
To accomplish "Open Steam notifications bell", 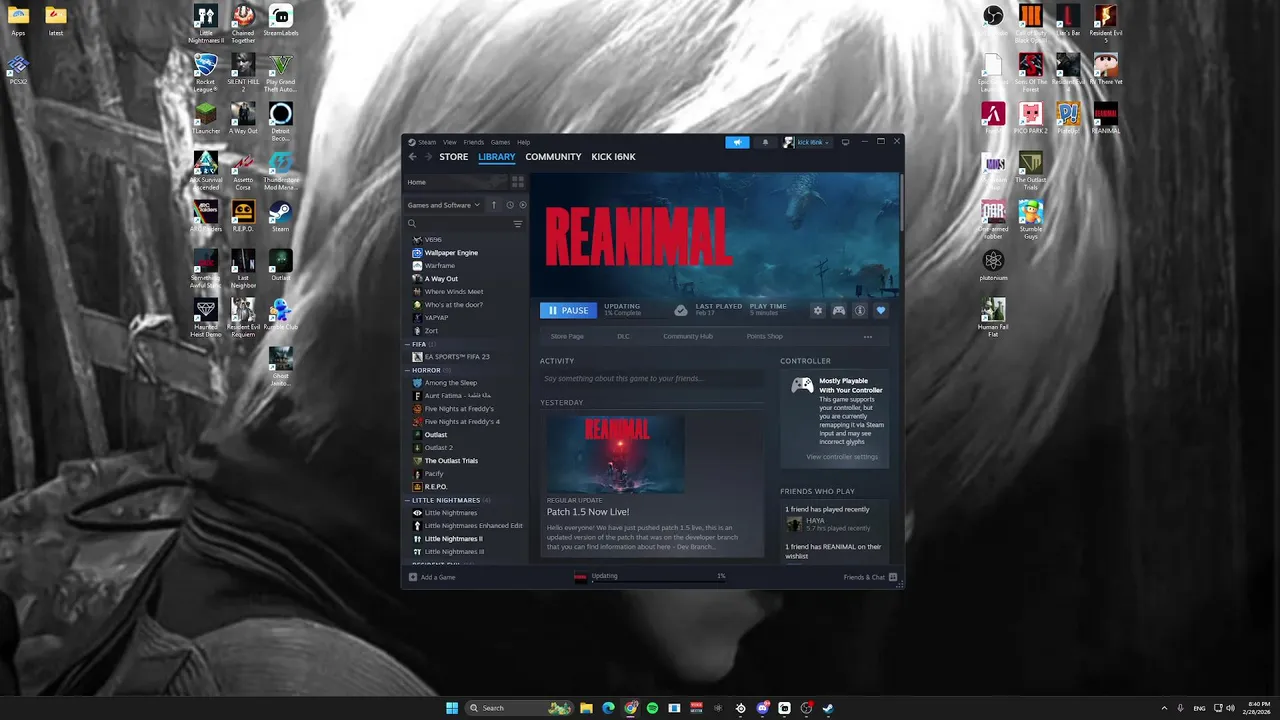I will tap(765, 142).
